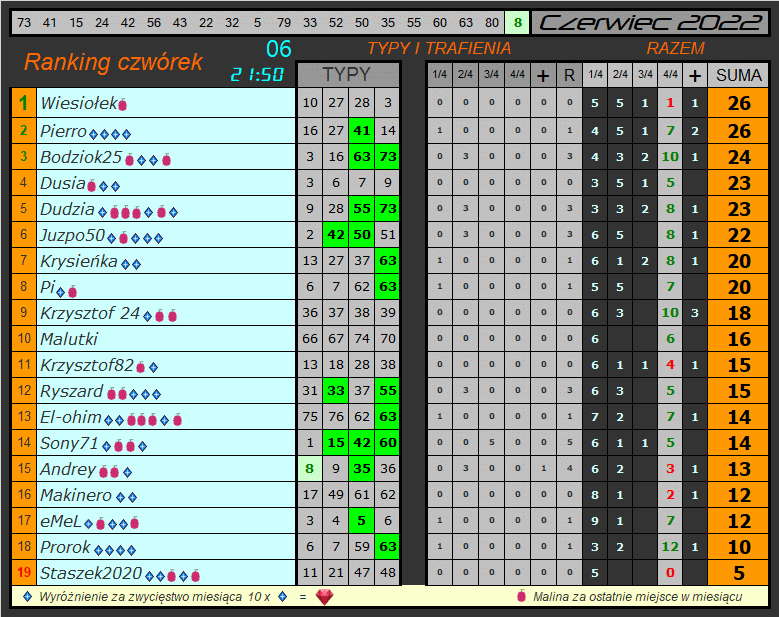
Task: Select player name Prorok
Action: pyautogui.click(x=66, y=547)
